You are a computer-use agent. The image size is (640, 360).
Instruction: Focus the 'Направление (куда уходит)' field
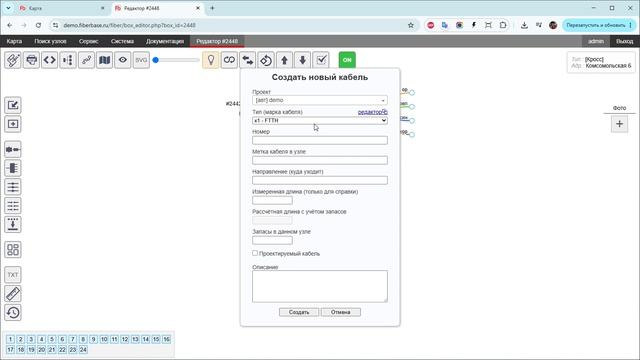320,180
